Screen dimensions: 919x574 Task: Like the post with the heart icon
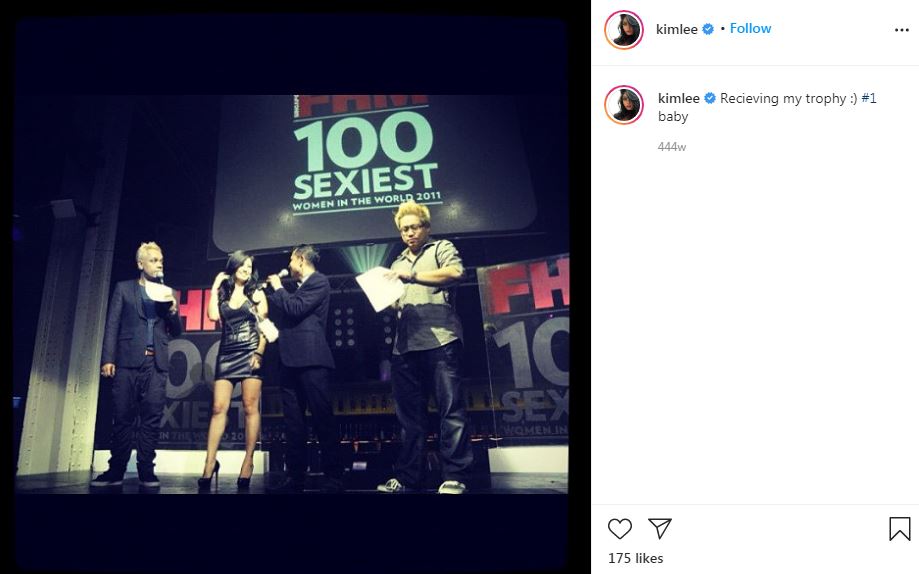620,529
